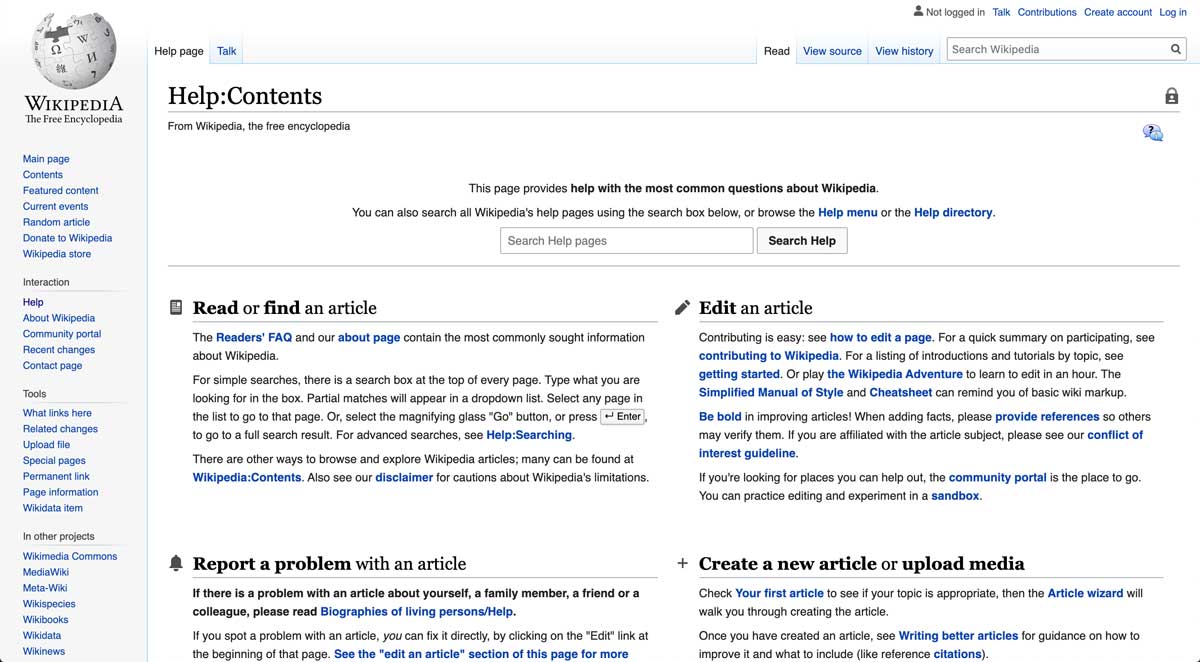Image resolution: width=1200 pixels, height=662 pixels.
Task: Click inside the Search Help pages field
Action: click(626, 240)
